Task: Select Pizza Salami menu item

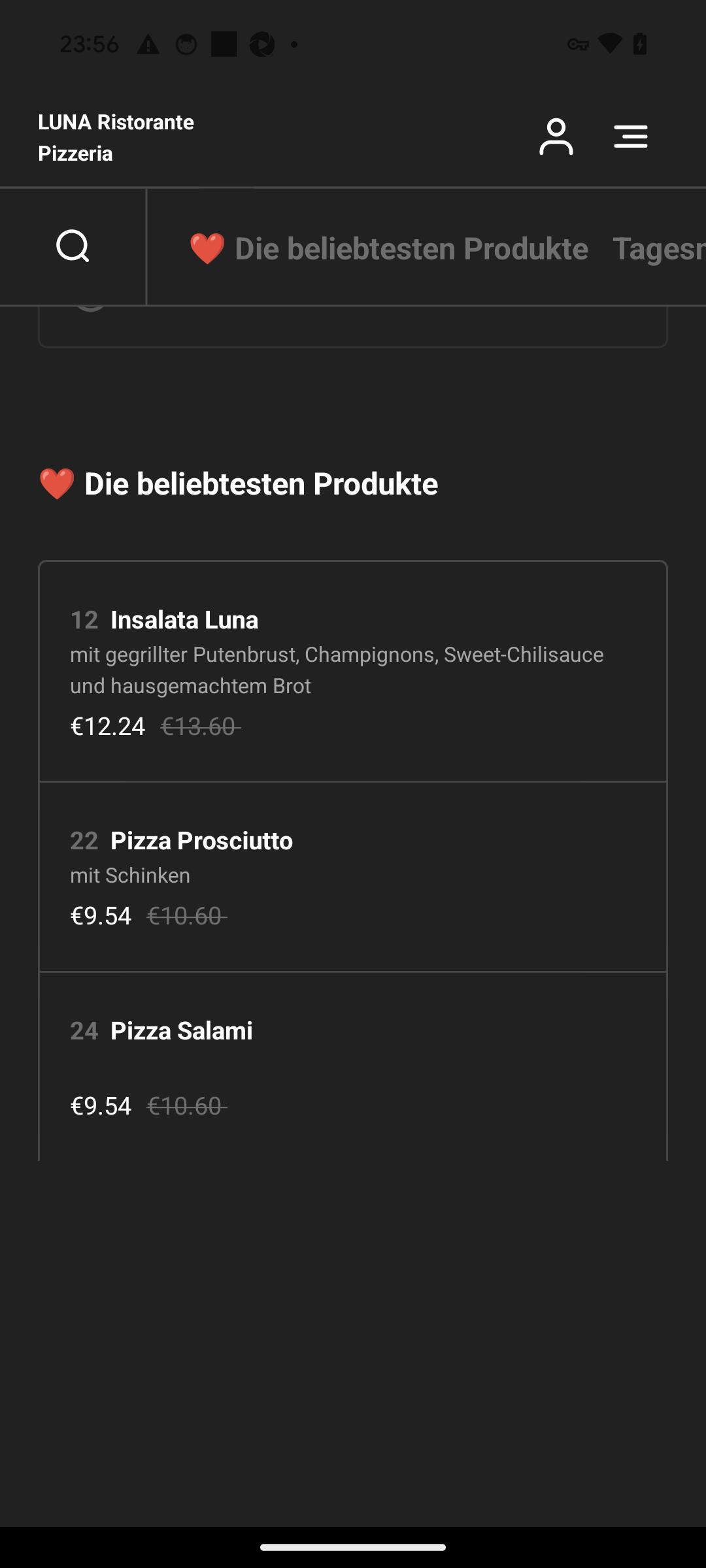Action: pyautogui.click(x=353, y=1067)
